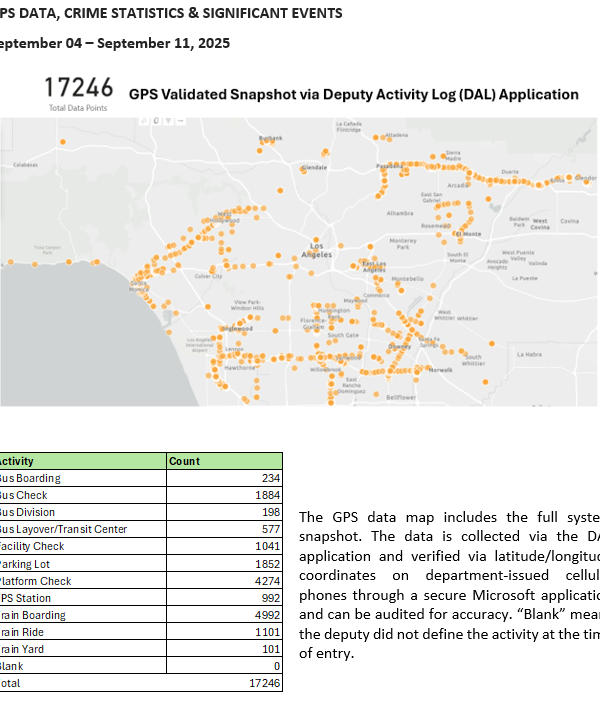
Task: Click the Calabasas label on the map
Action: [26, 164]
